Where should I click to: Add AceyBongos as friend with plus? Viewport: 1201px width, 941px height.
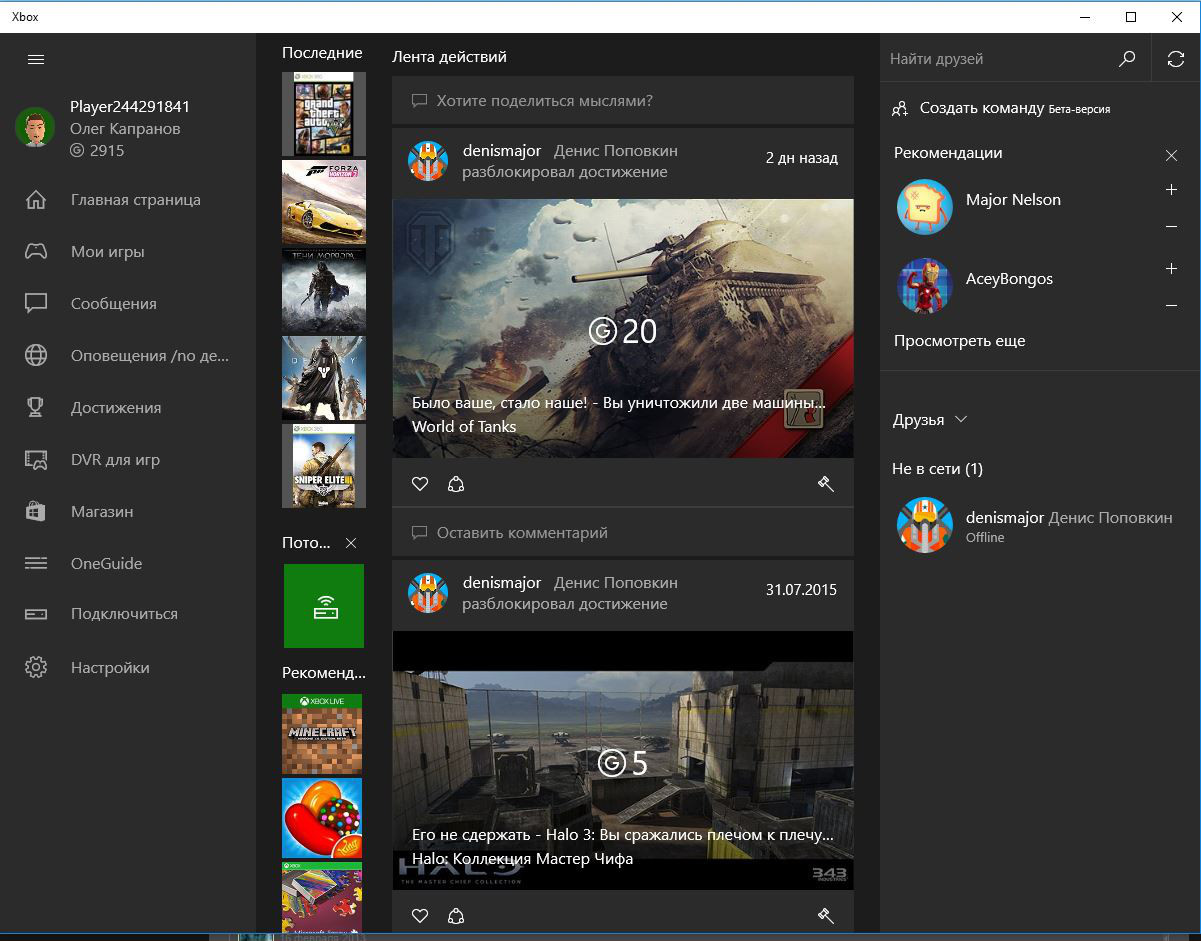coord(1171,269)
